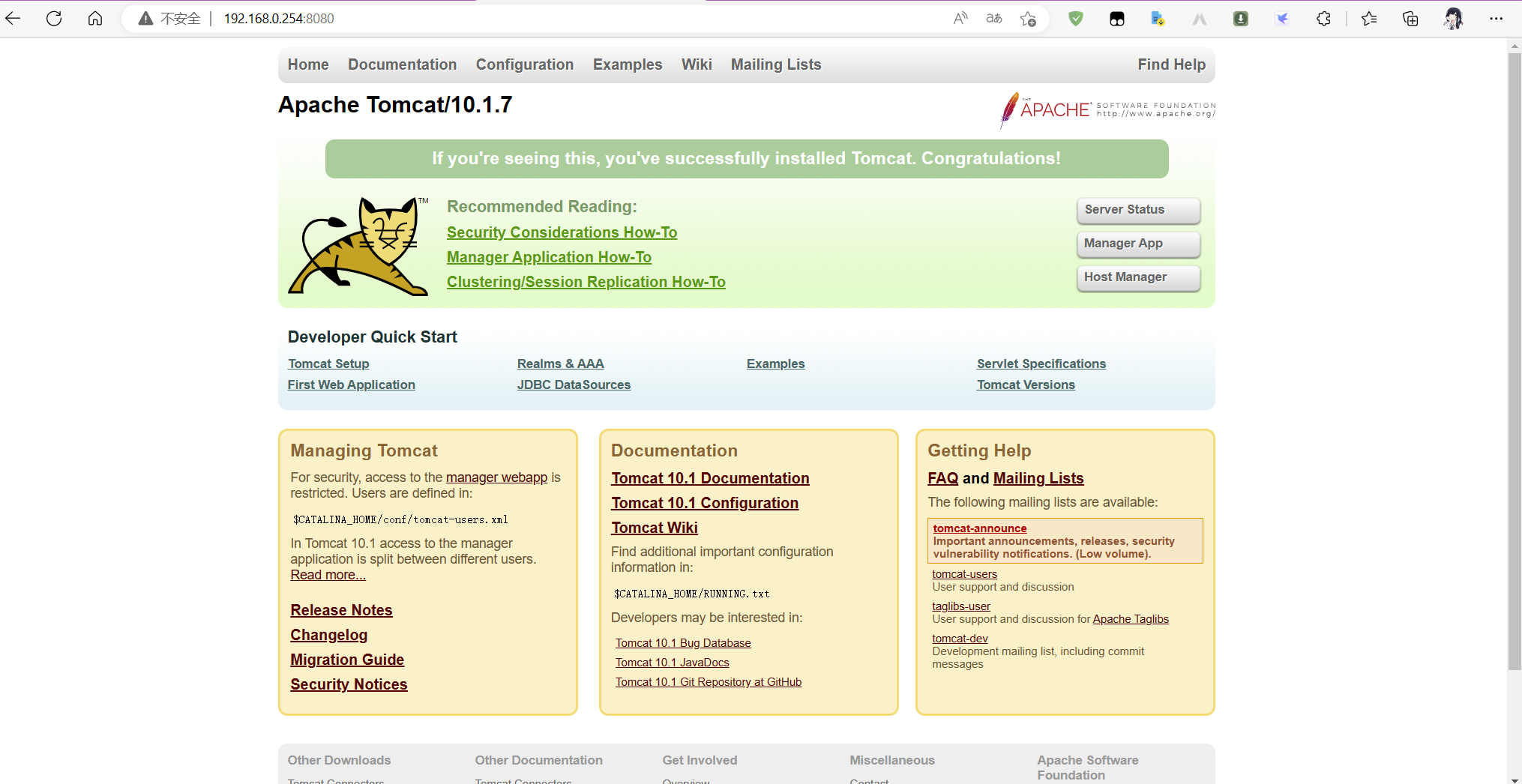This screenshot has width=1522, height=784.
Task: Open Tomcat 10.1 Documentation link
Action: point(710,478)
